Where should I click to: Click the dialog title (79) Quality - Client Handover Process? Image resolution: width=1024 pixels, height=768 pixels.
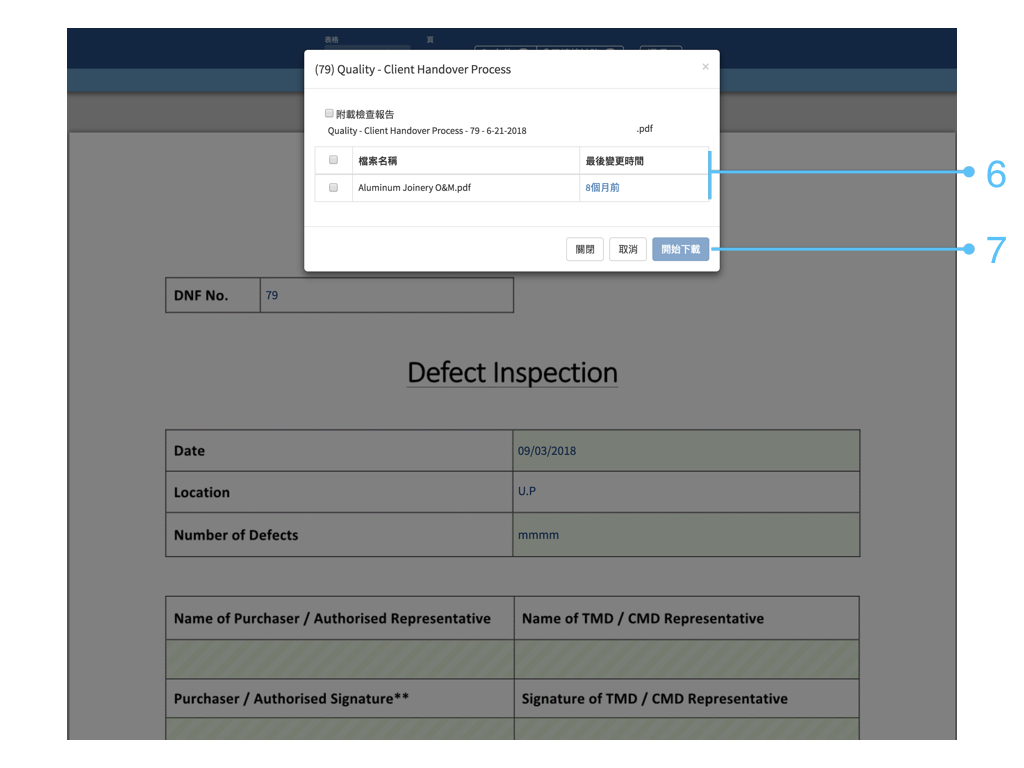(413, 69)
